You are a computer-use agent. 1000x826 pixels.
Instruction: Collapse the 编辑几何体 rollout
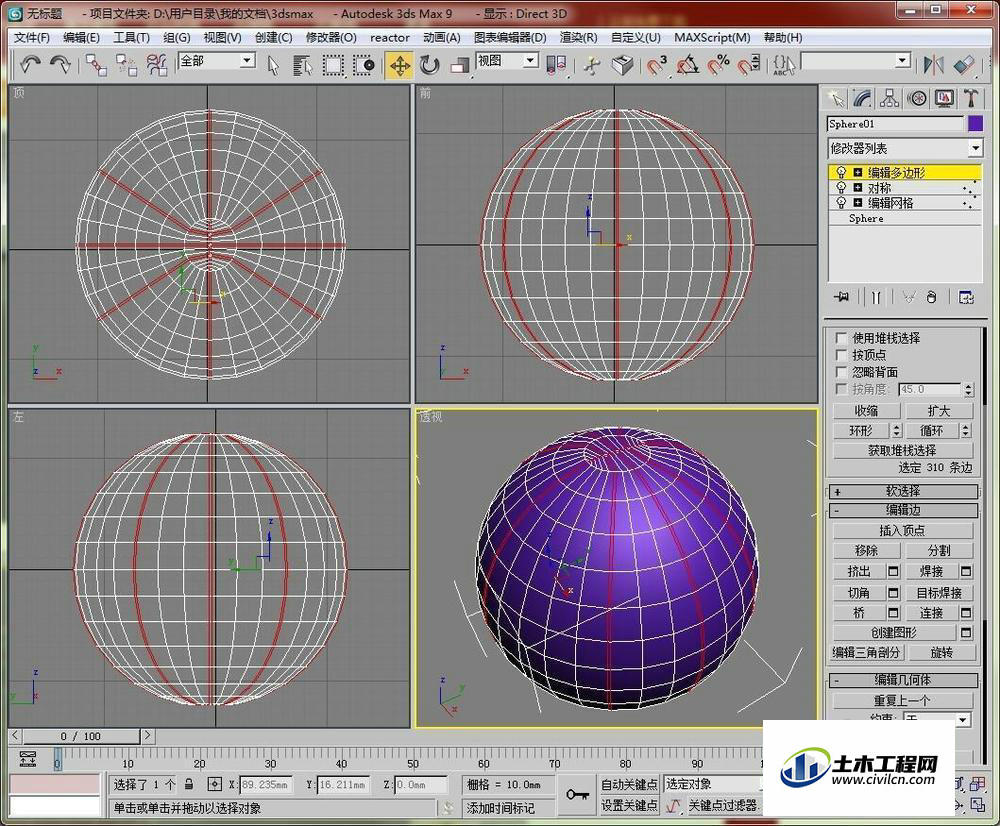click(x=904, y=680)
